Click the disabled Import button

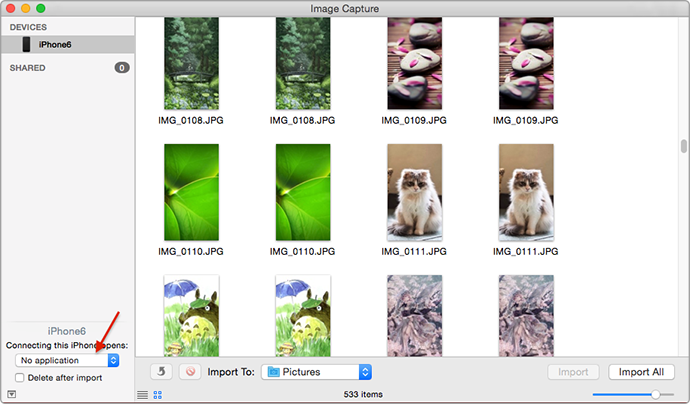[x=573, y=372]
